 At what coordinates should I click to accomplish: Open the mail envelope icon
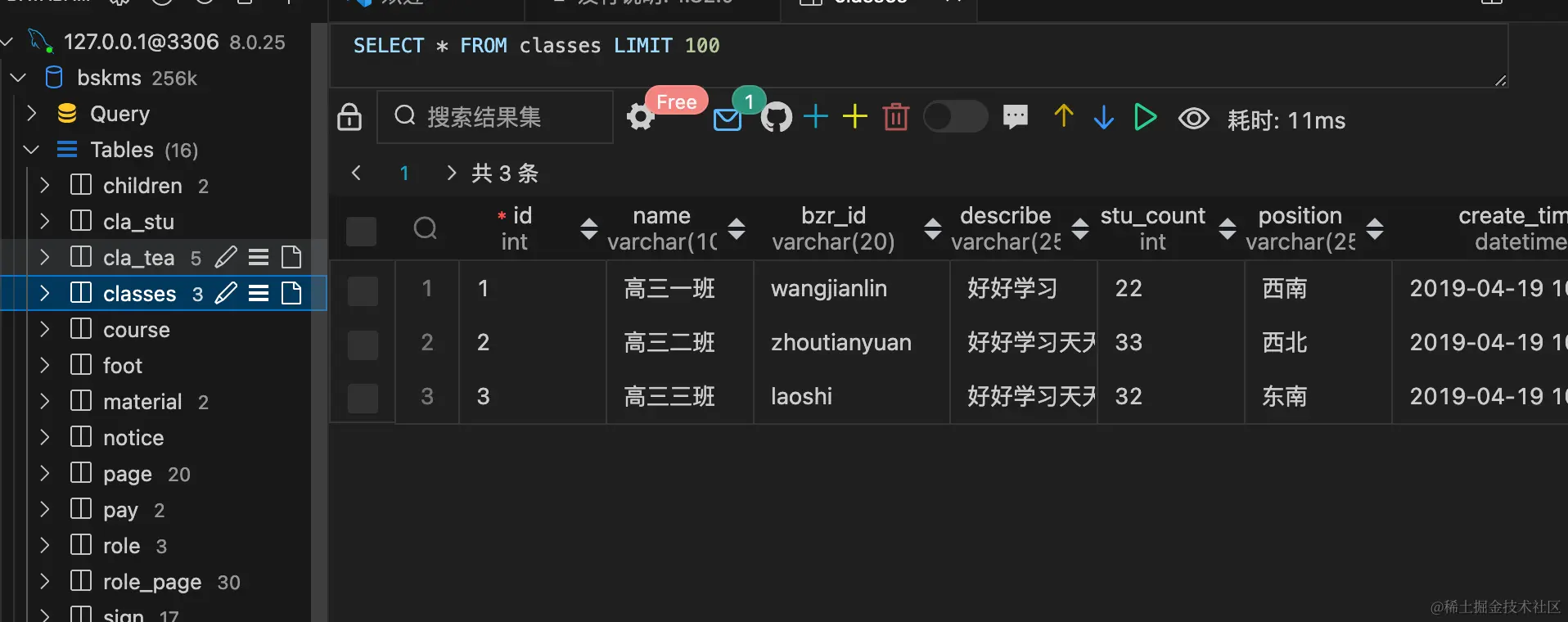[728, 119]
